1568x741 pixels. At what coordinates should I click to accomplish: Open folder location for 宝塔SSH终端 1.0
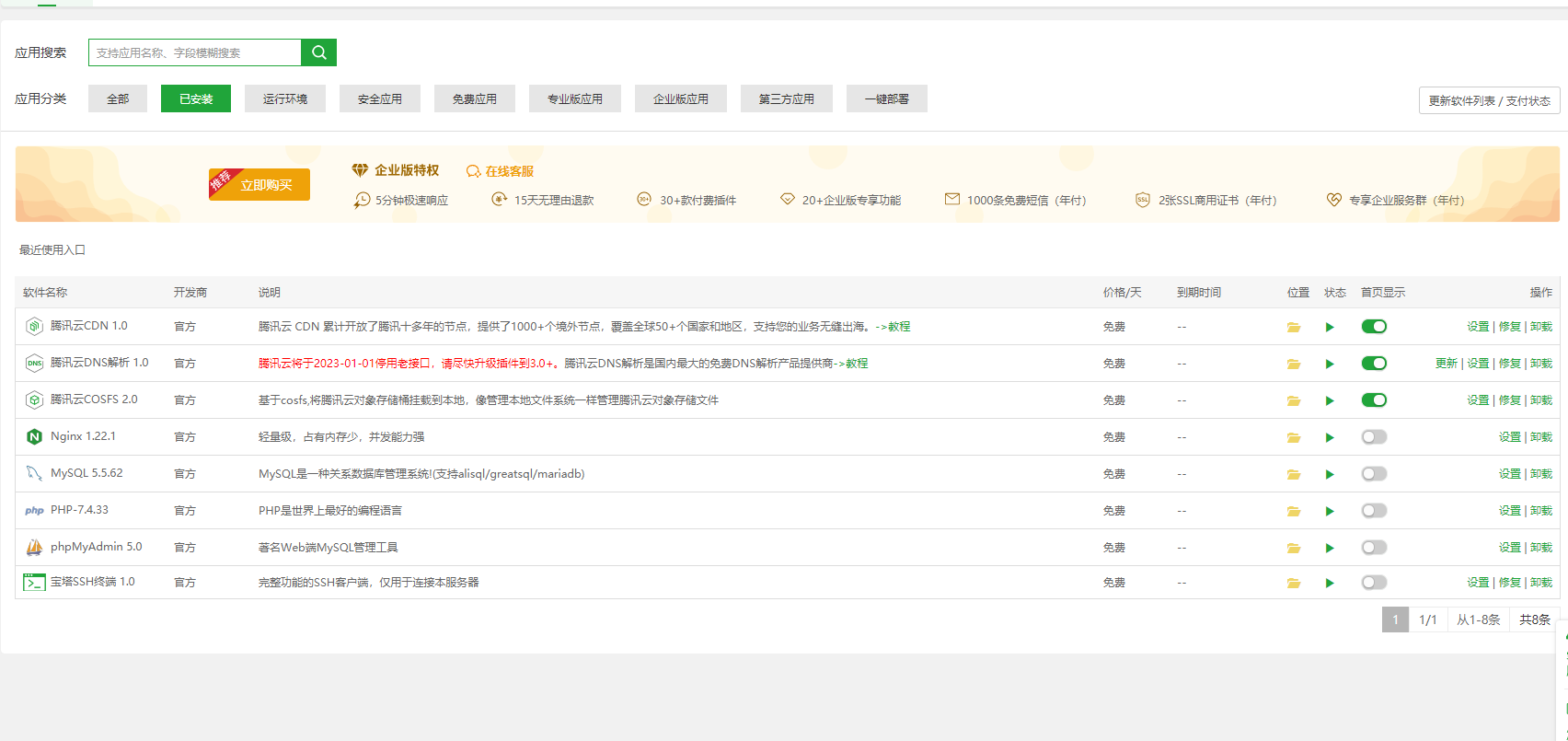tap(1294, 583)
